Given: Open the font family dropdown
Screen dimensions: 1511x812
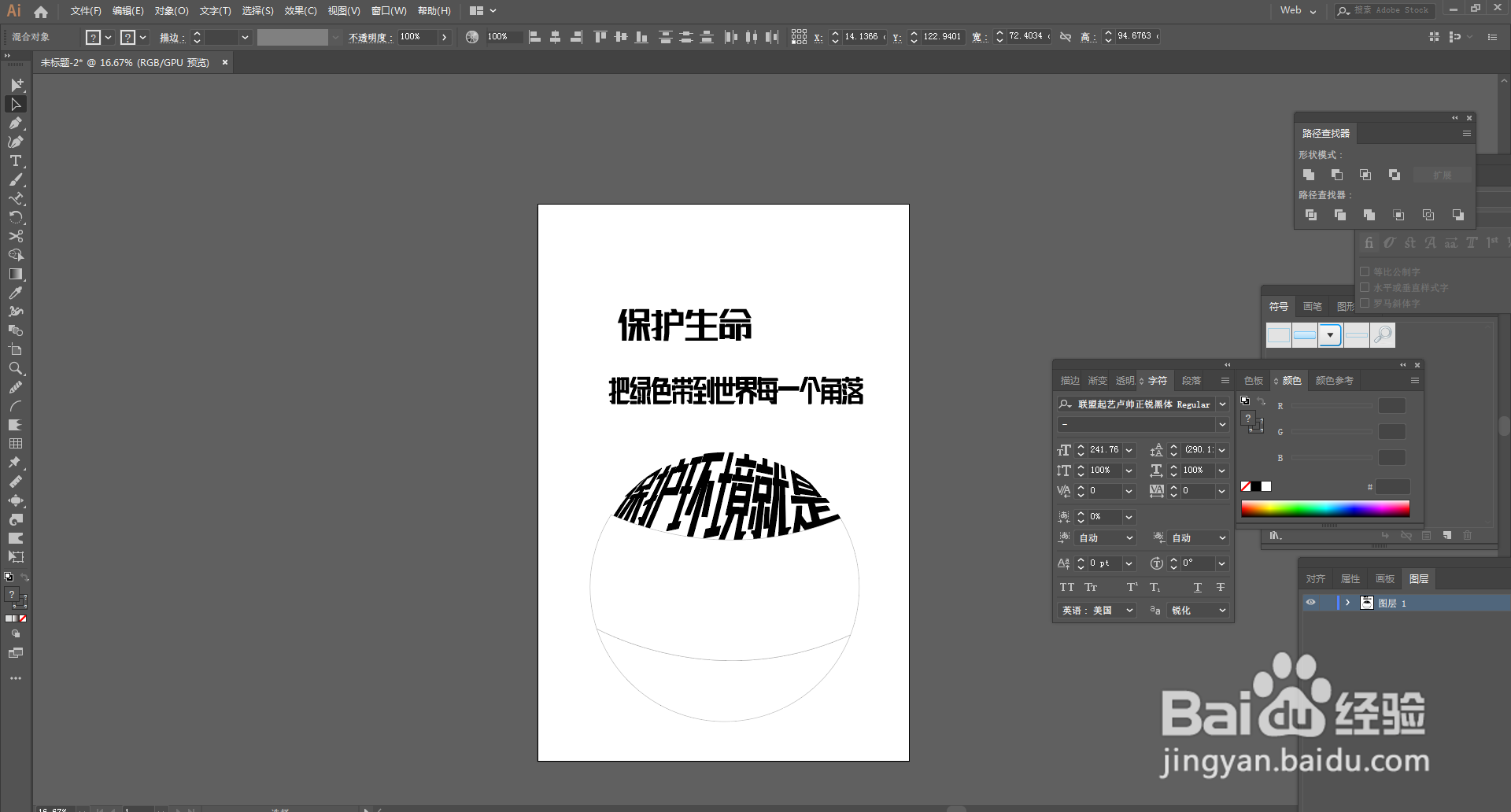Looking at the screenshot, I should pos(1222,404).
